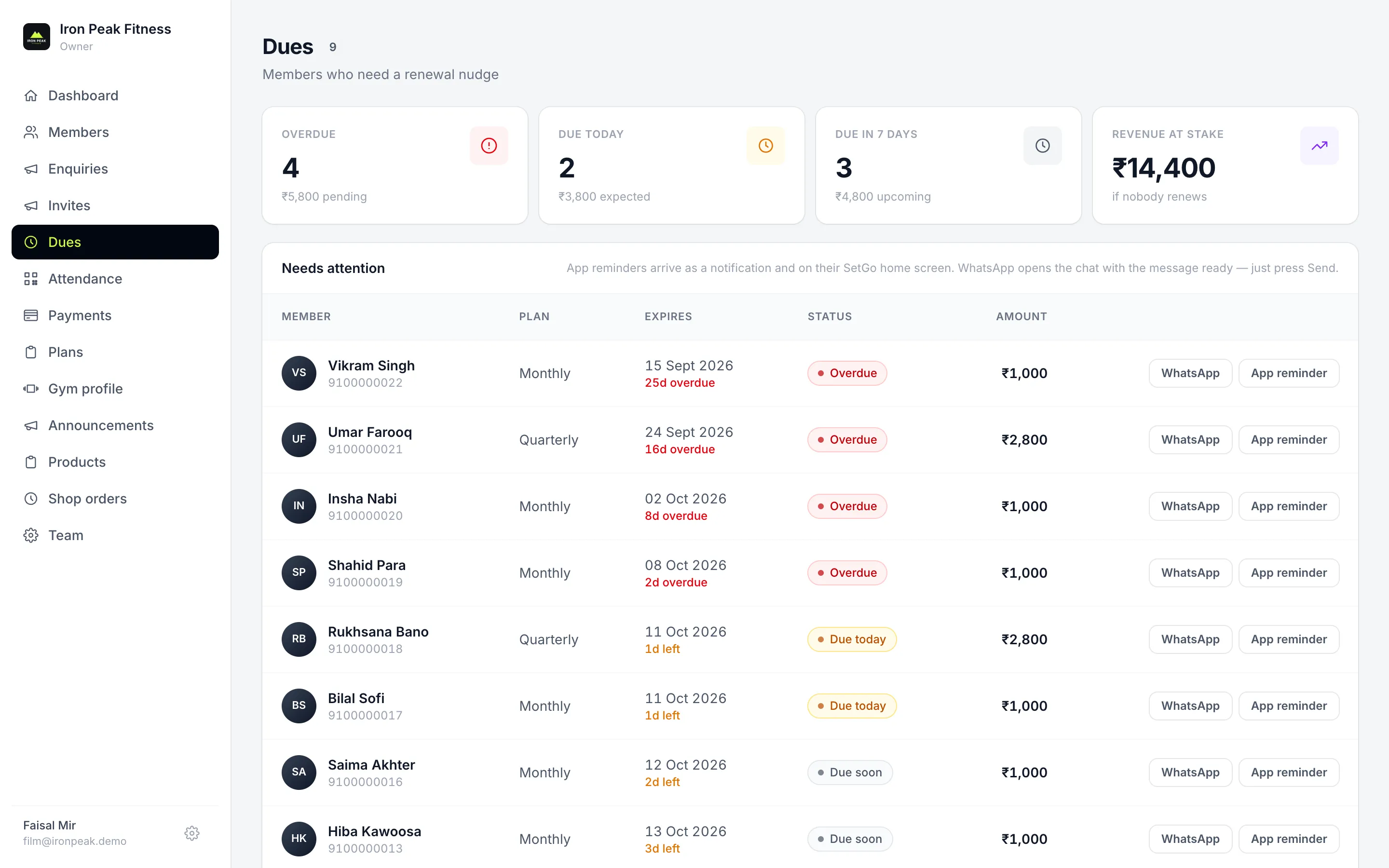The height and width of the screenshot is (868, 1389).
Task: Click the Overdue badge for Insha Nabi
Action: pos(846,506)
